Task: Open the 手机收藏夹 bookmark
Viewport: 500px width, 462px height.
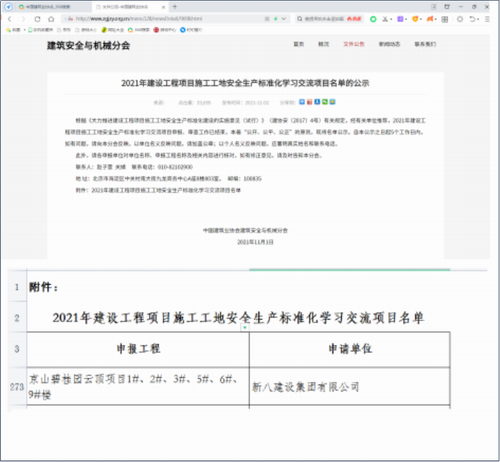Action: 41,30
